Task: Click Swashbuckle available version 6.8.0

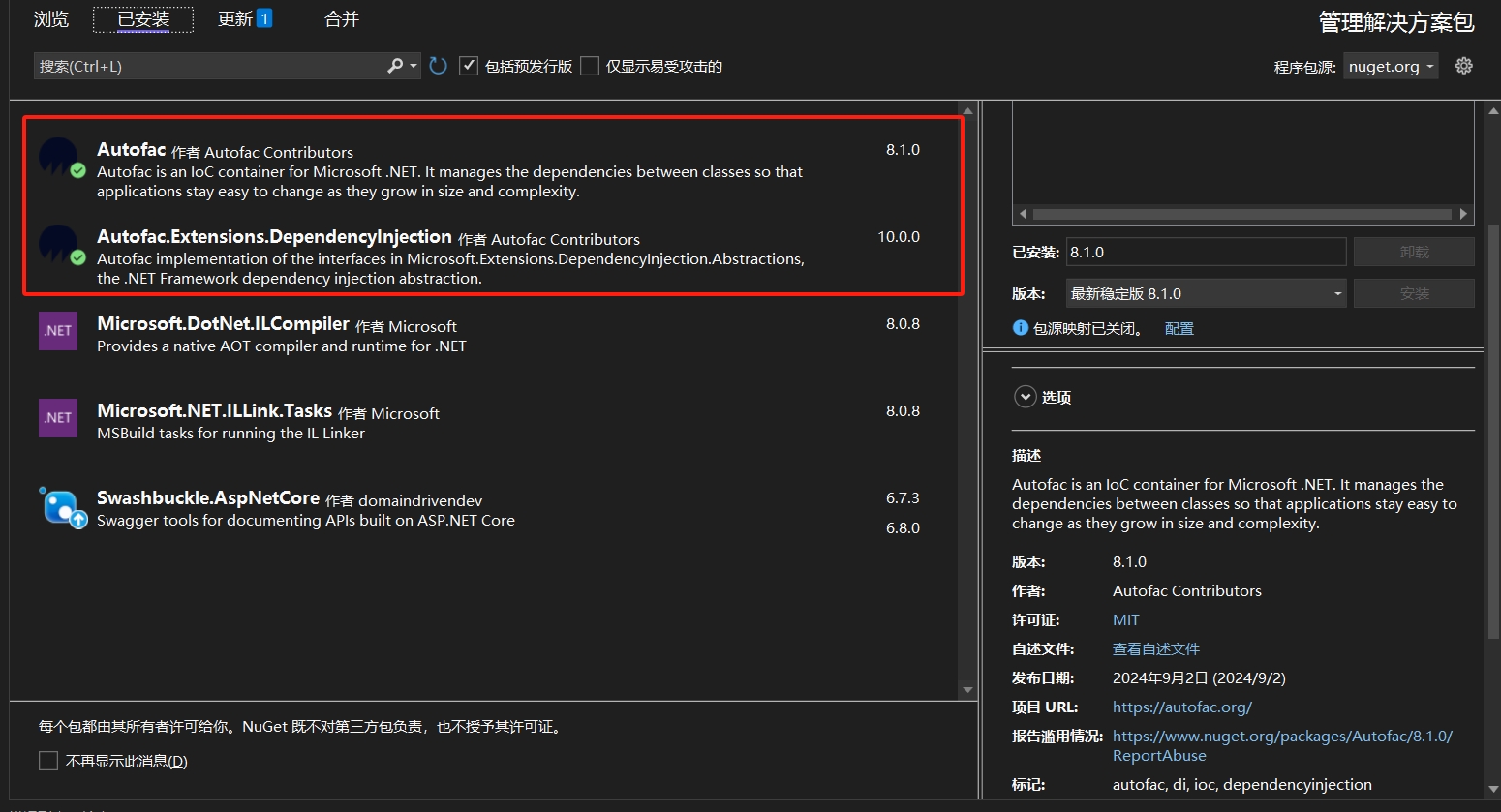Action: 903,528
